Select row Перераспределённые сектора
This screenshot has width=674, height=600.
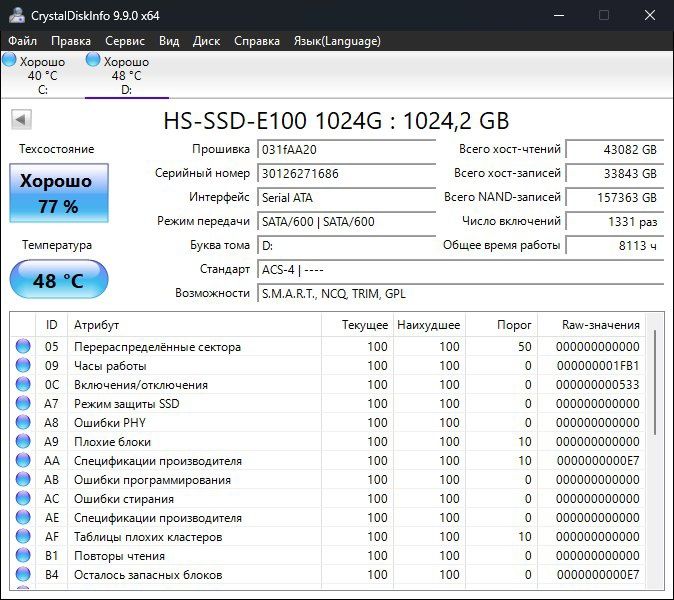coord(328,346)
